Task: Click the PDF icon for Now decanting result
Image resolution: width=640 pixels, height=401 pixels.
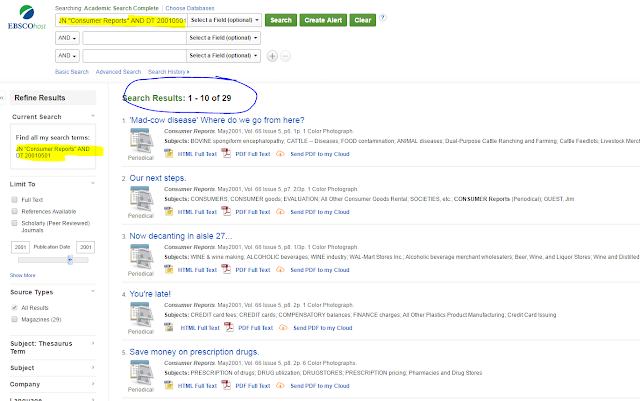Action: [226, 270]
